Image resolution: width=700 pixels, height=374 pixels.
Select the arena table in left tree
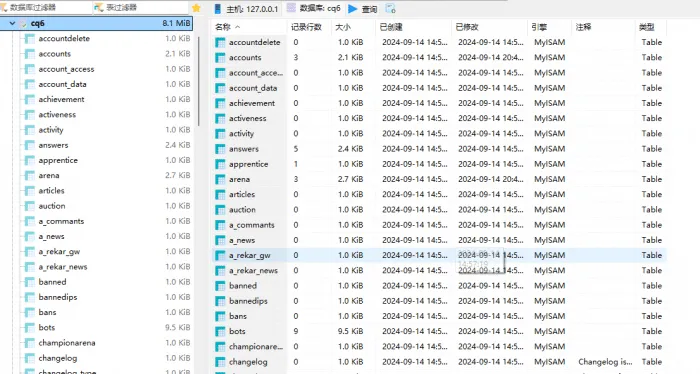(x=49, y=175)
